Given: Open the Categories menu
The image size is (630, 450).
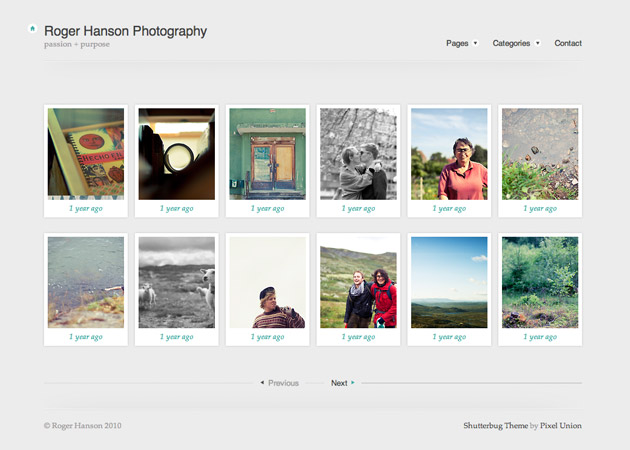Looking at the screenshot, I should click(x=511, y=43).
